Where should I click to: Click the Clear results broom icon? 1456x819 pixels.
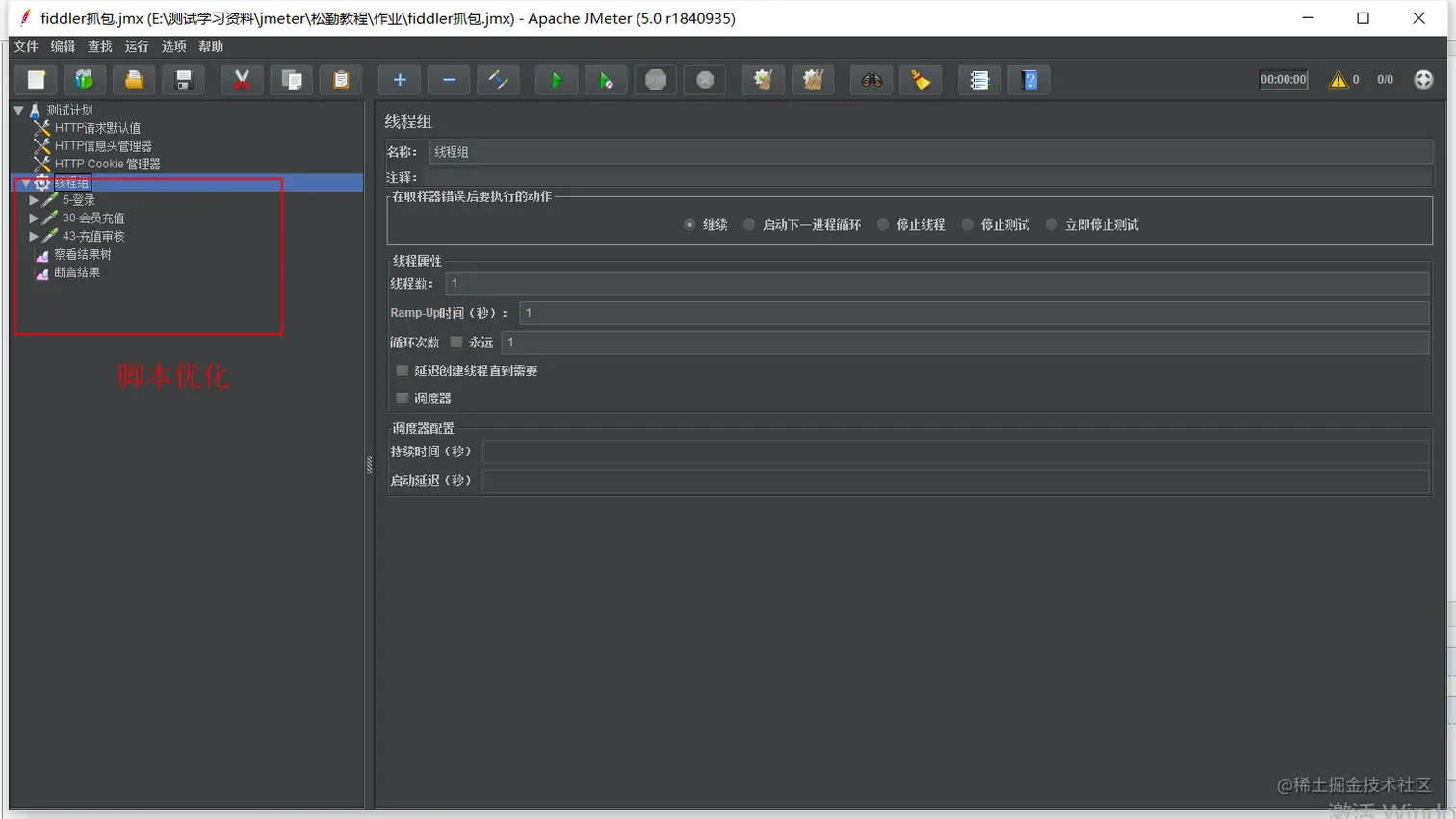(x=764, y=80)
